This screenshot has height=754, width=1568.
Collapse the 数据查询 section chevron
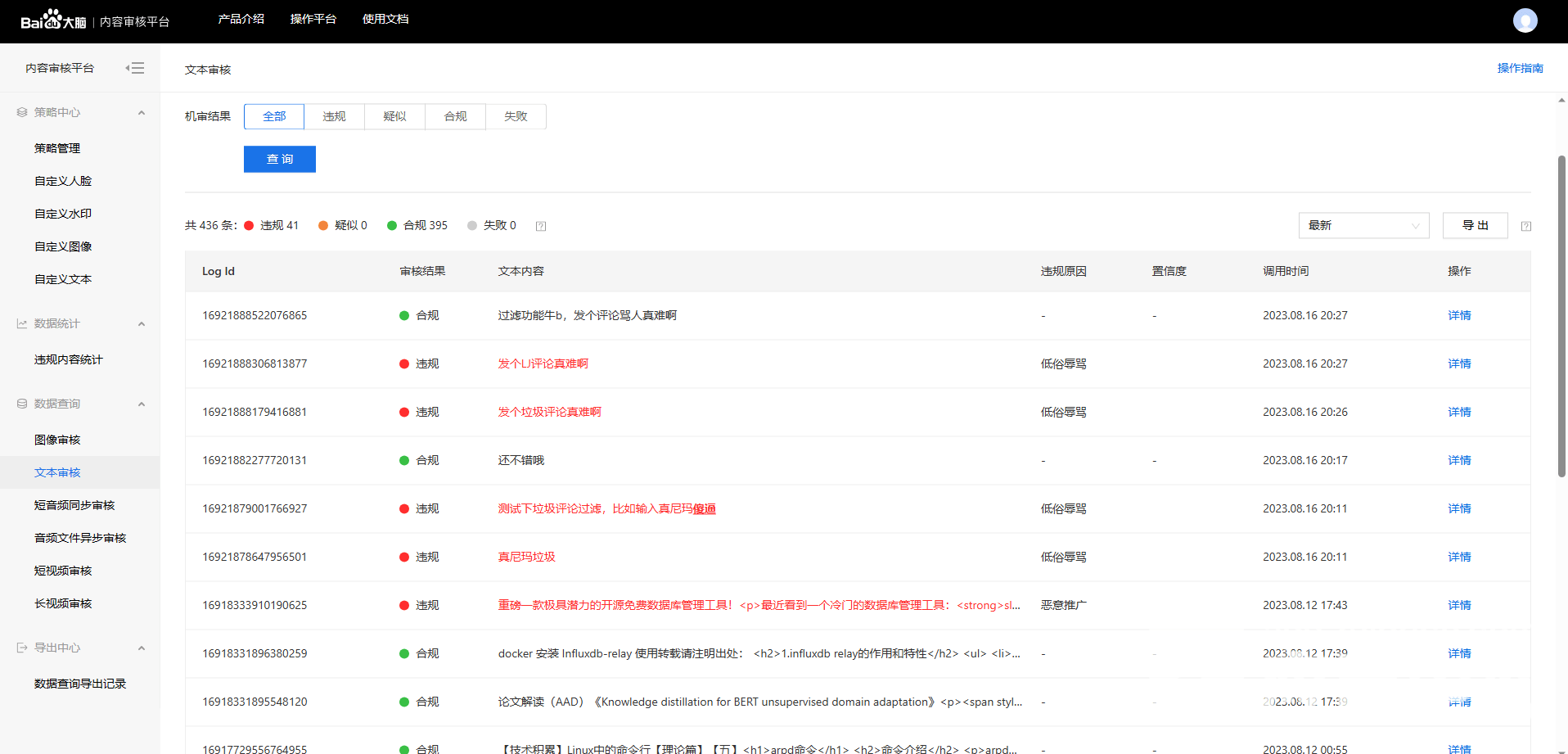click(x=142, y=404)
